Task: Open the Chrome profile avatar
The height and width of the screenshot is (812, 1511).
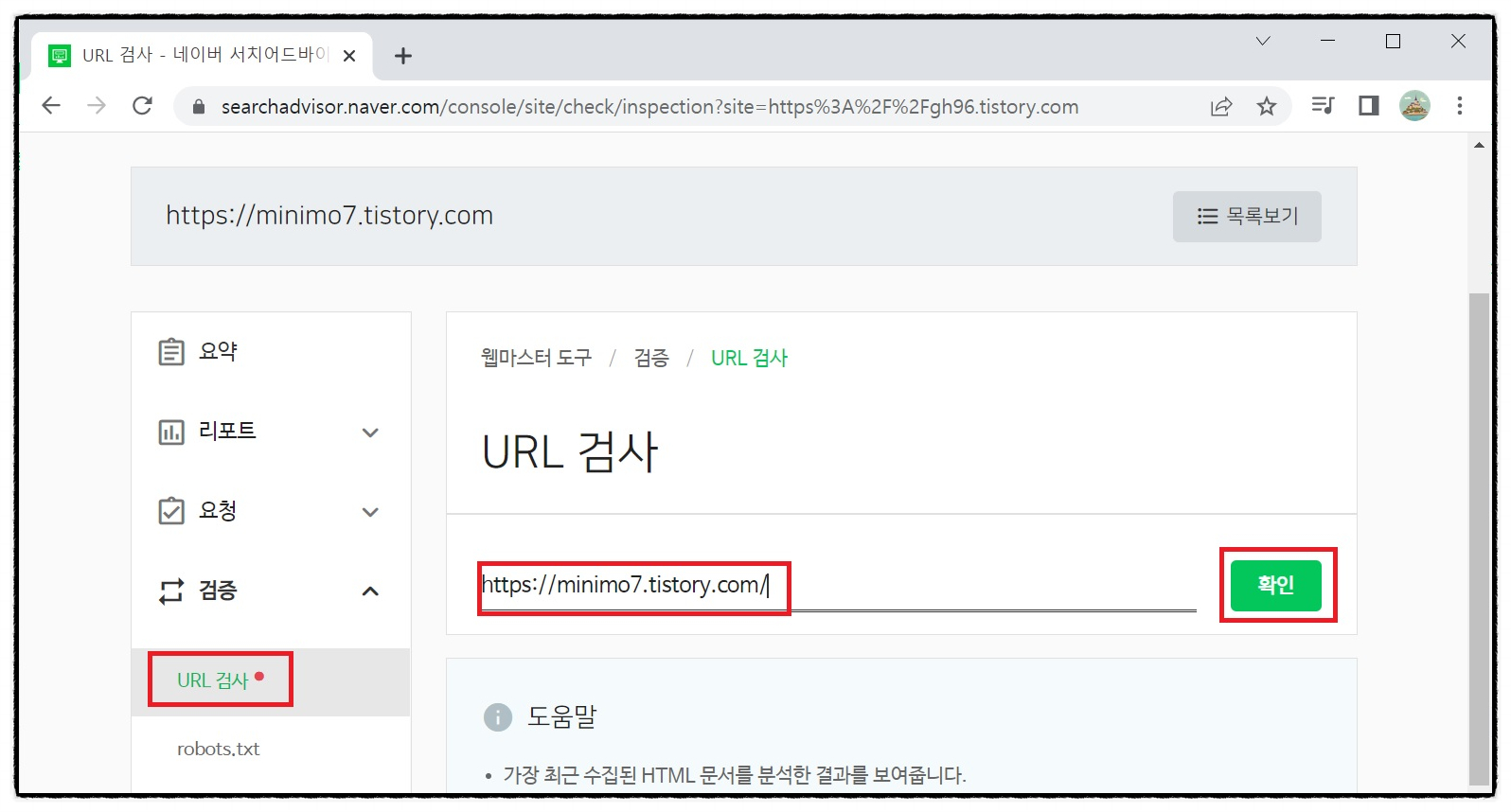Action: click(x=1414, y=105)
